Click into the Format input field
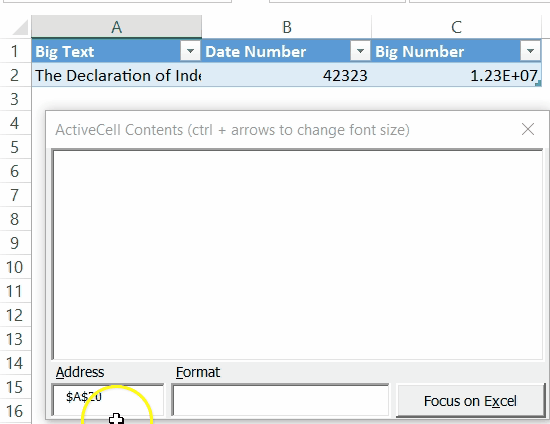Screen dimensions: 550x424 point(280,400)
